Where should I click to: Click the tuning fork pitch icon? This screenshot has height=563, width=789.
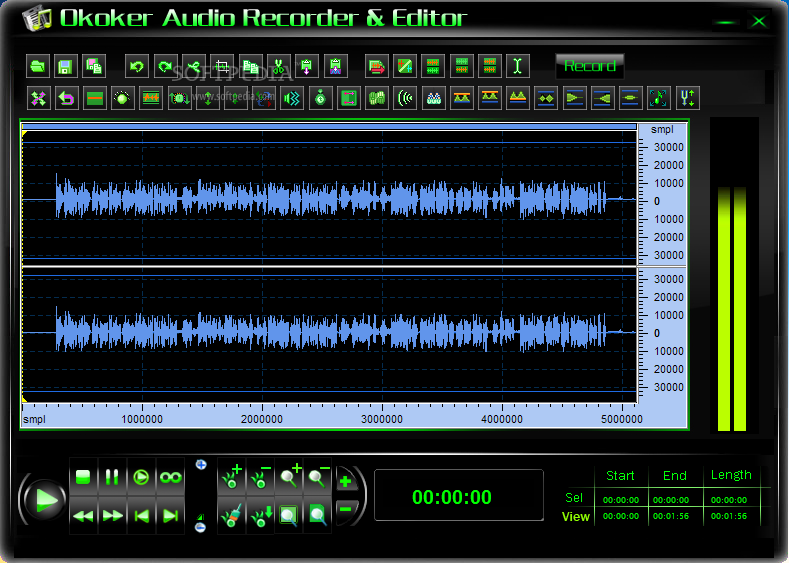coord(687,98)
